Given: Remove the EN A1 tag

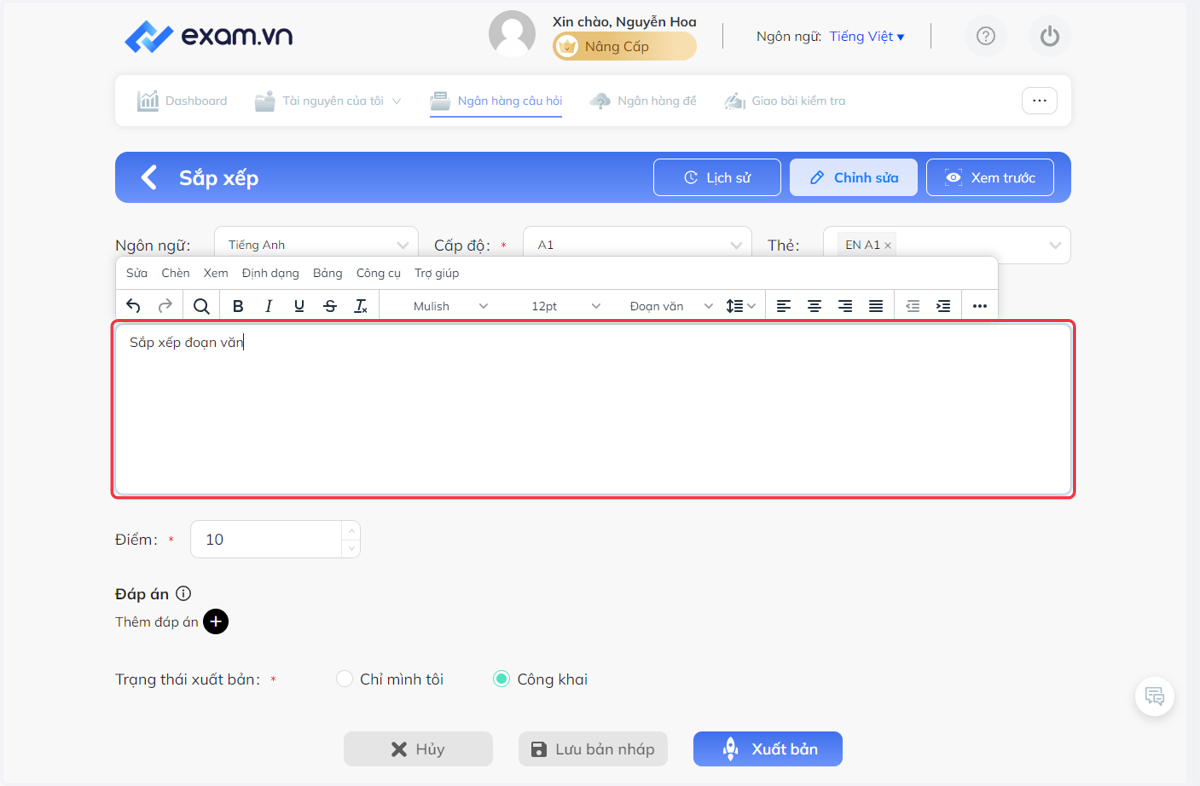Looking at the screenshot, I should coord(888,245).
